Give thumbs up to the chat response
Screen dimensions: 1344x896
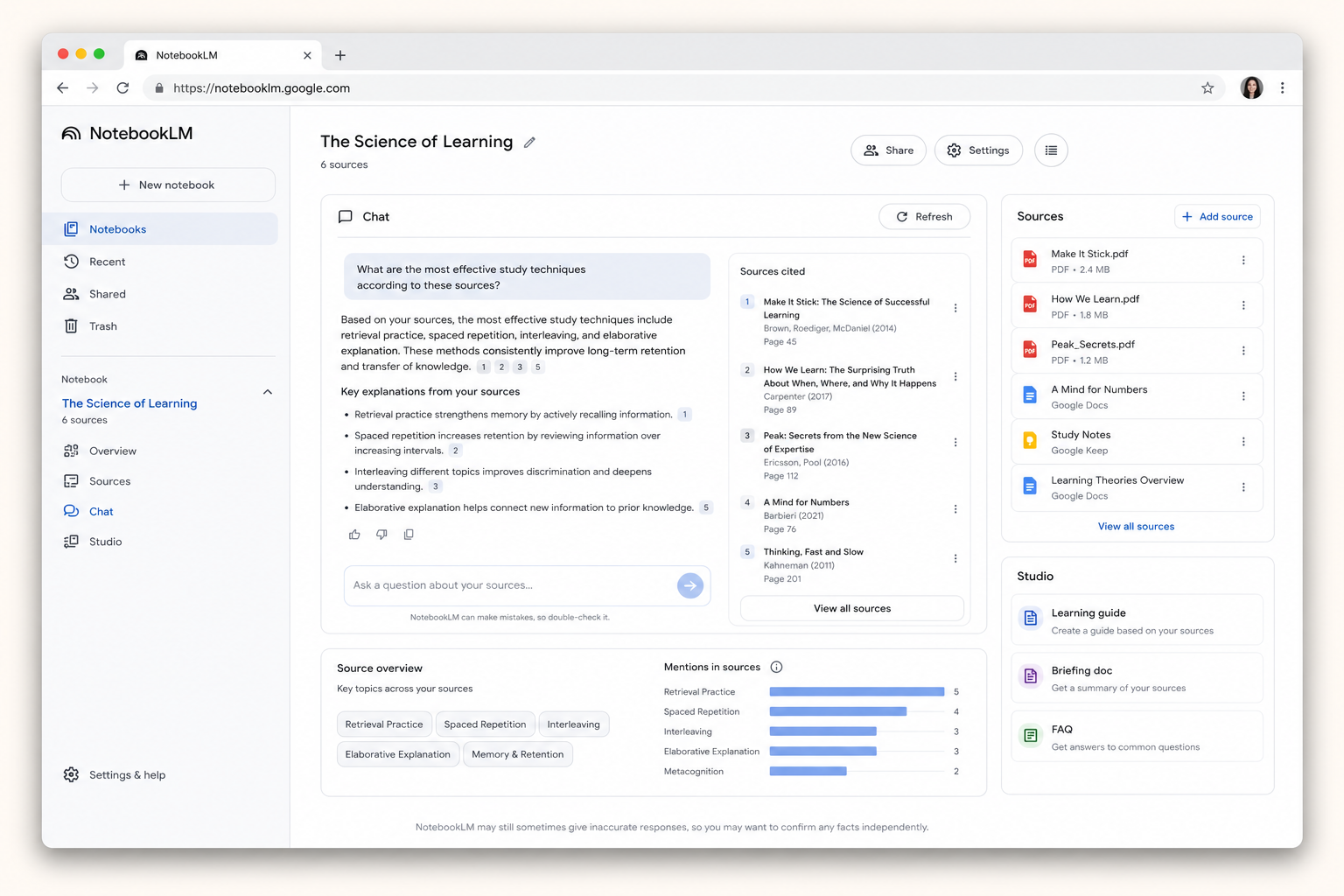[x=354, y=535]
